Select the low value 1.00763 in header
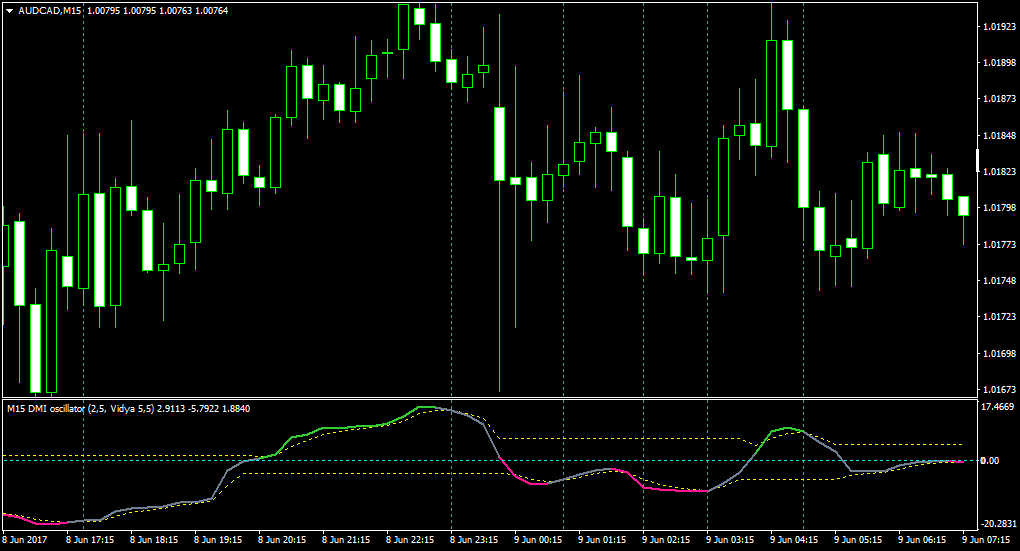Image resolution: width=1020 pixels, height=551 pixels. [x=178, y=11]
